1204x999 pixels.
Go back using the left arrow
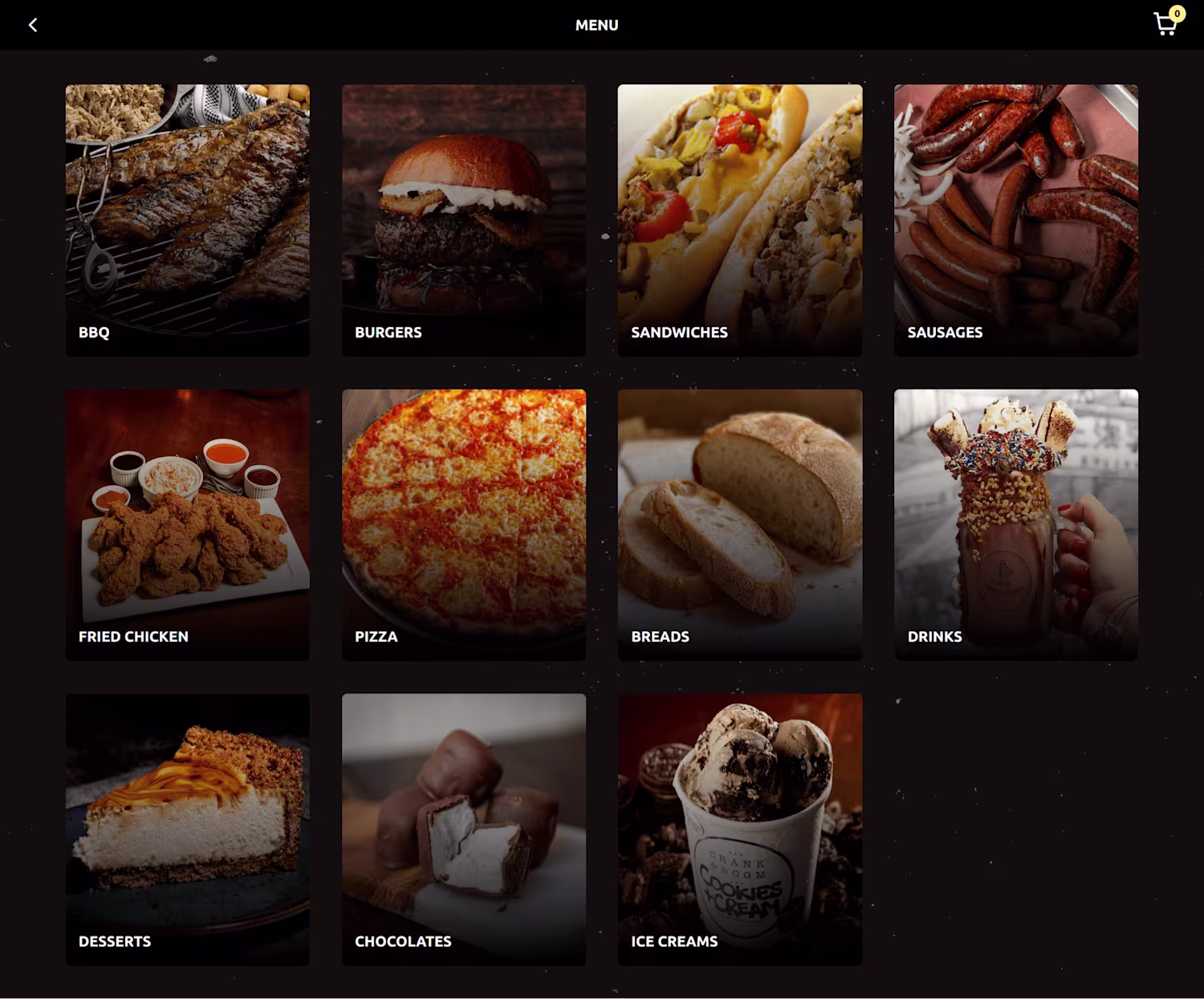33,25
